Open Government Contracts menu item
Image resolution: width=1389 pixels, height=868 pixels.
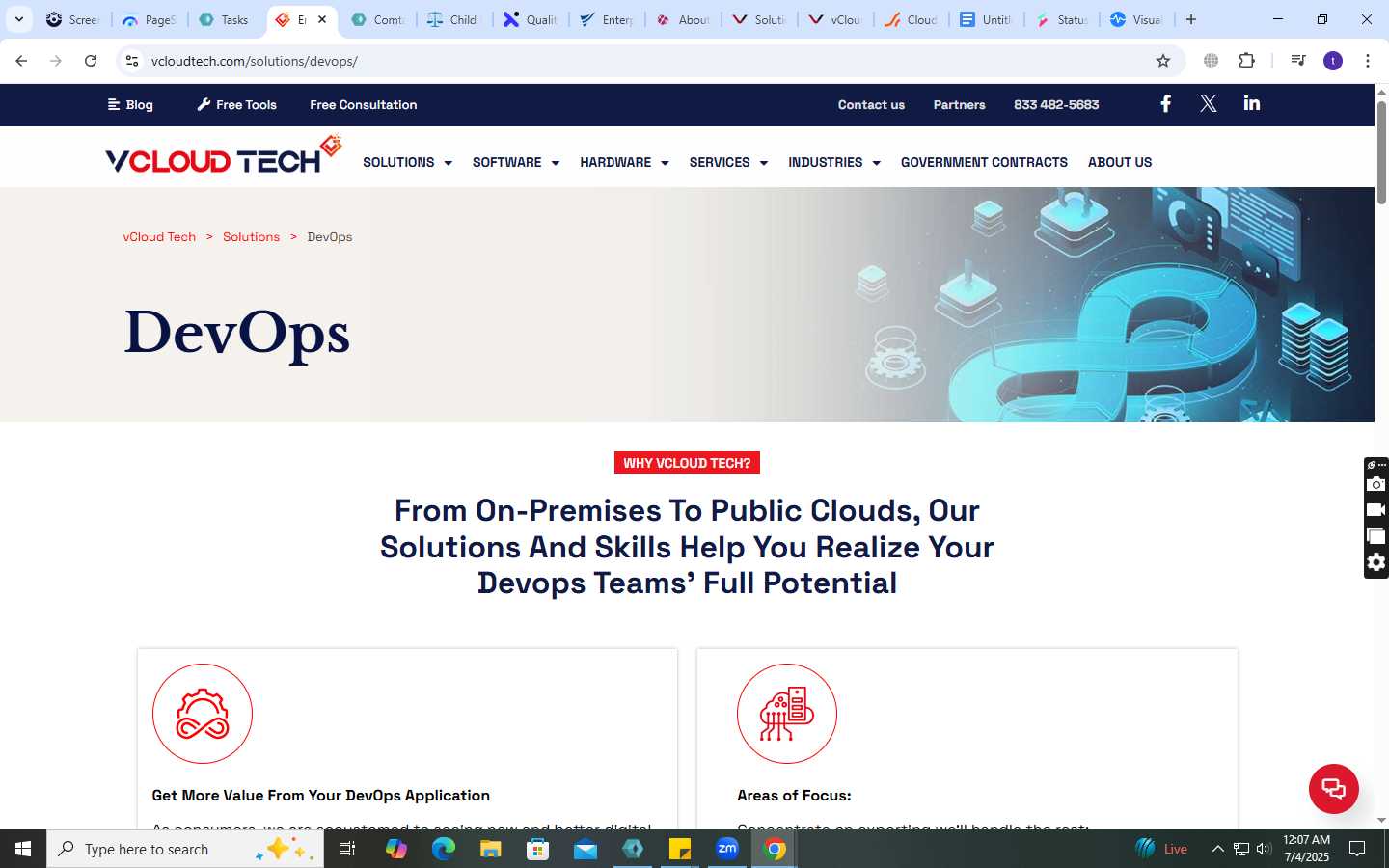[x=984, y=162]
